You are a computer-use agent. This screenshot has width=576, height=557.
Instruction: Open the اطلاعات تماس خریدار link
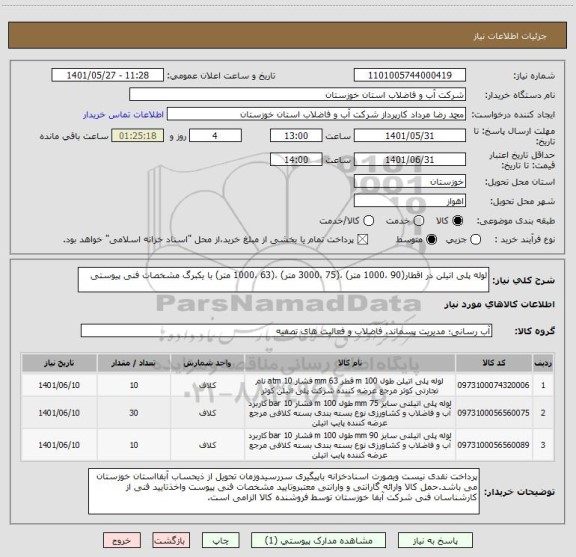[x=123, y=115]
